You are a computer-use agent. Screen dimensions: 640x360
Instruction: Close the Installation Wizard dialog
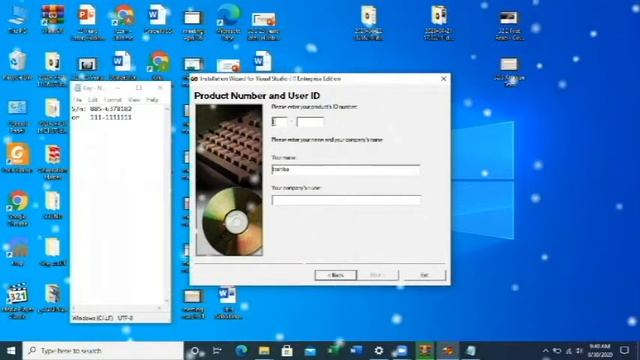[x=444, y=79]
